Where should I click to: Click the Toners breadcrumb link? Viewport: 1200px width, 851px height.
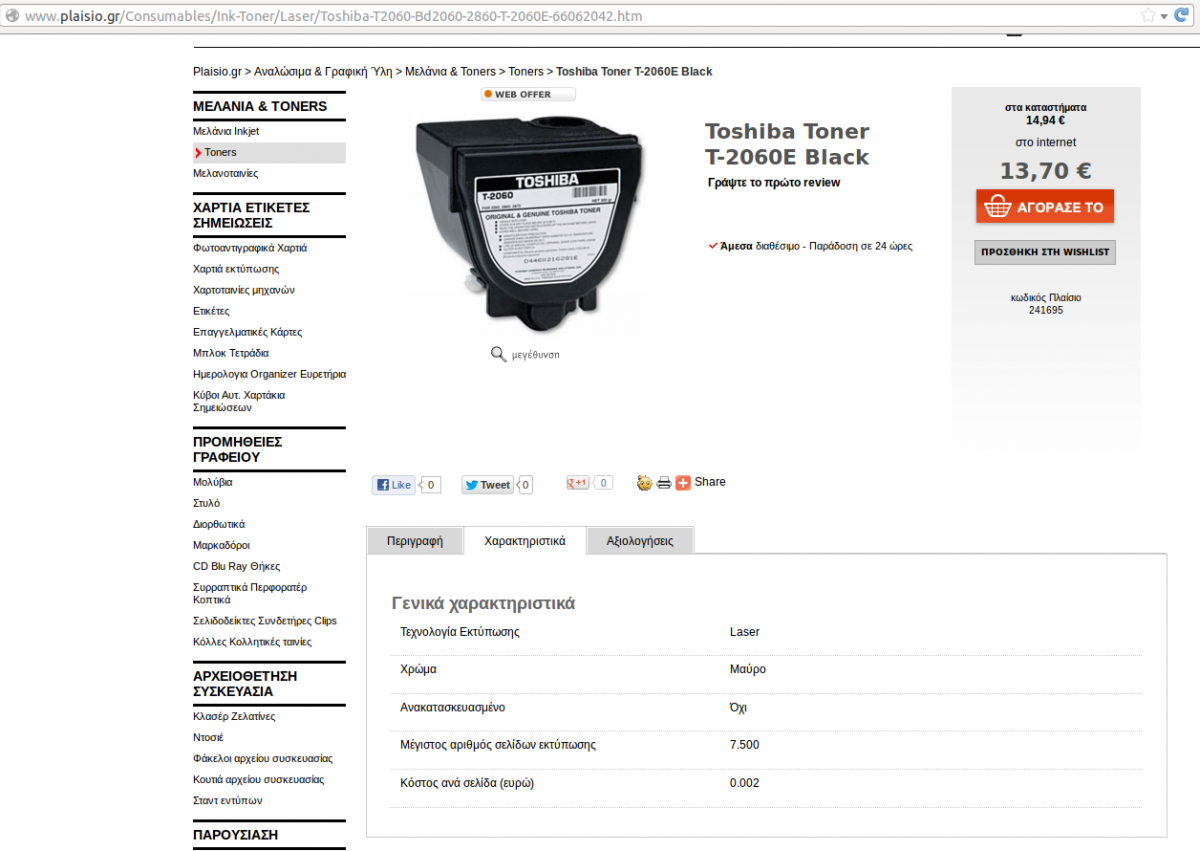(x=526, y=72)
